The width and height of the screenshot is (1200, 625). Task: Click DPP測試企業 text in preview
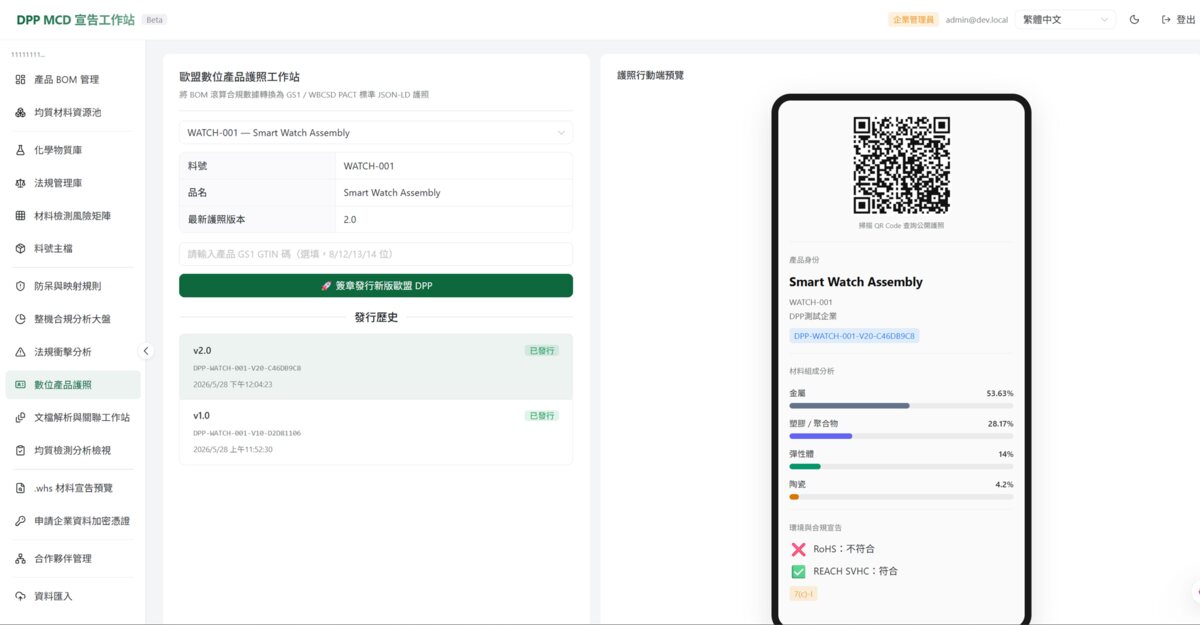813,316
